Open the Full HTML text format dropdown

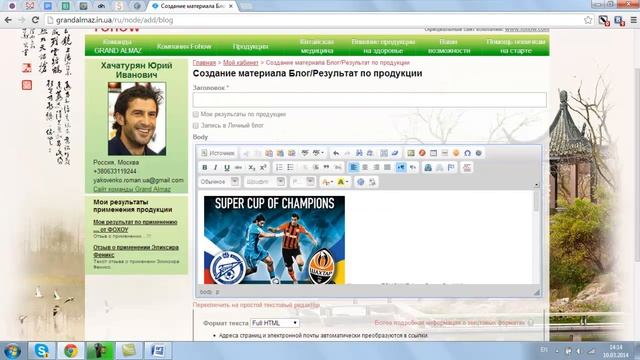pyautogui.click(x=275, y=323)
